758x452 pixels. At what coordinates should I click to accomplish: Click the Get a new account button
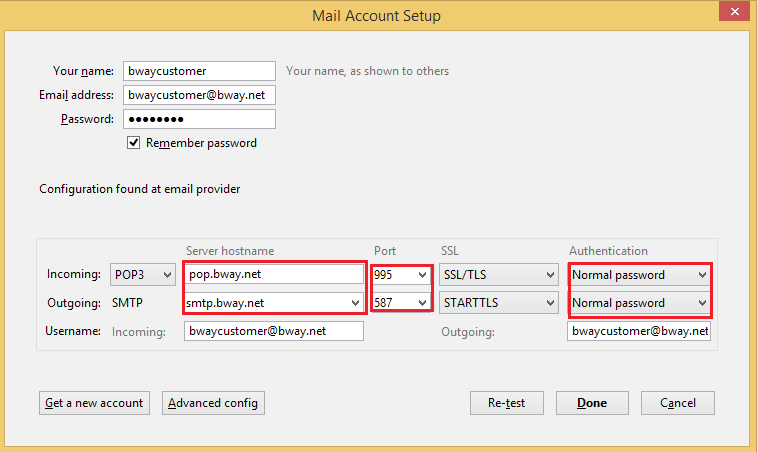pos(94,403)
